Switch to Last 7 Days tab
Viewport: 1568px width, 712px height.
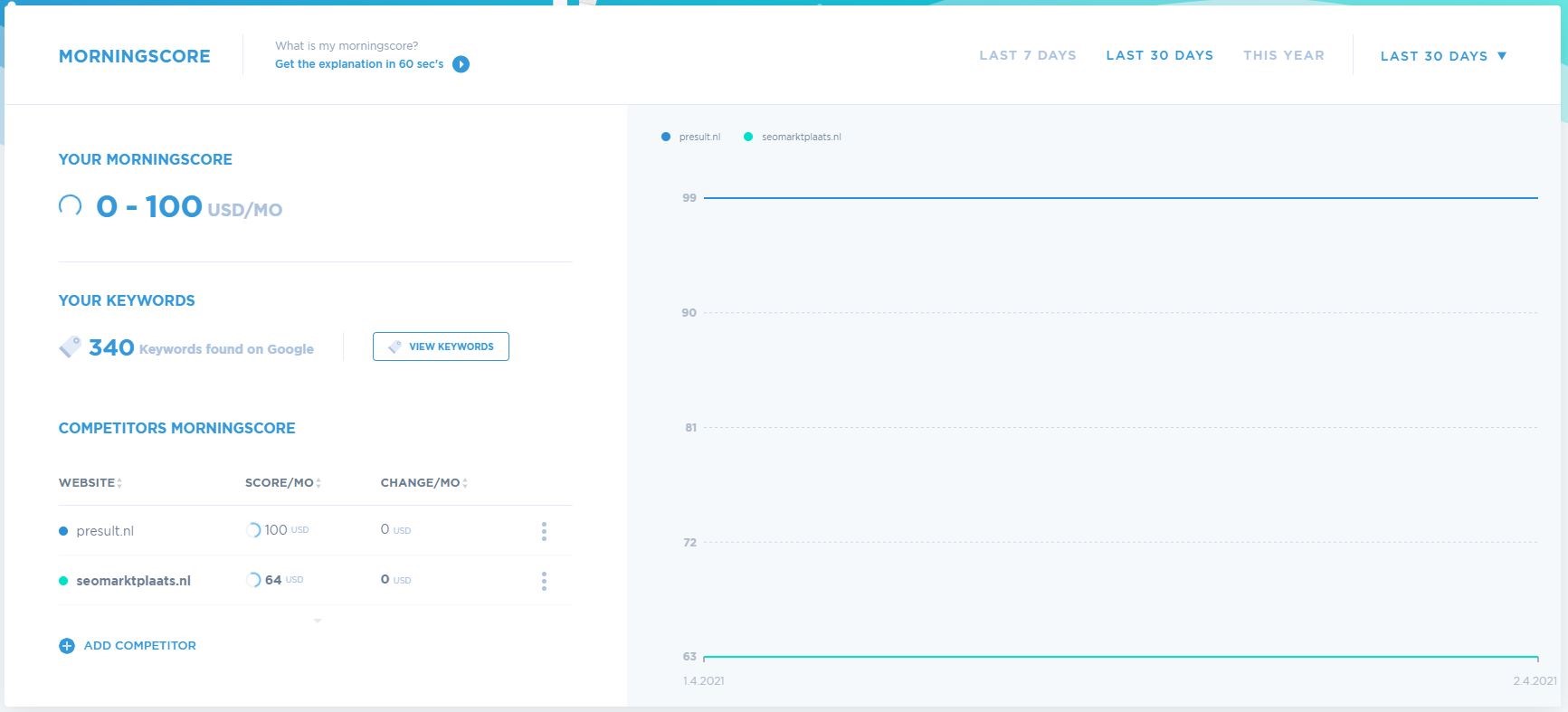click(1028, 55)
